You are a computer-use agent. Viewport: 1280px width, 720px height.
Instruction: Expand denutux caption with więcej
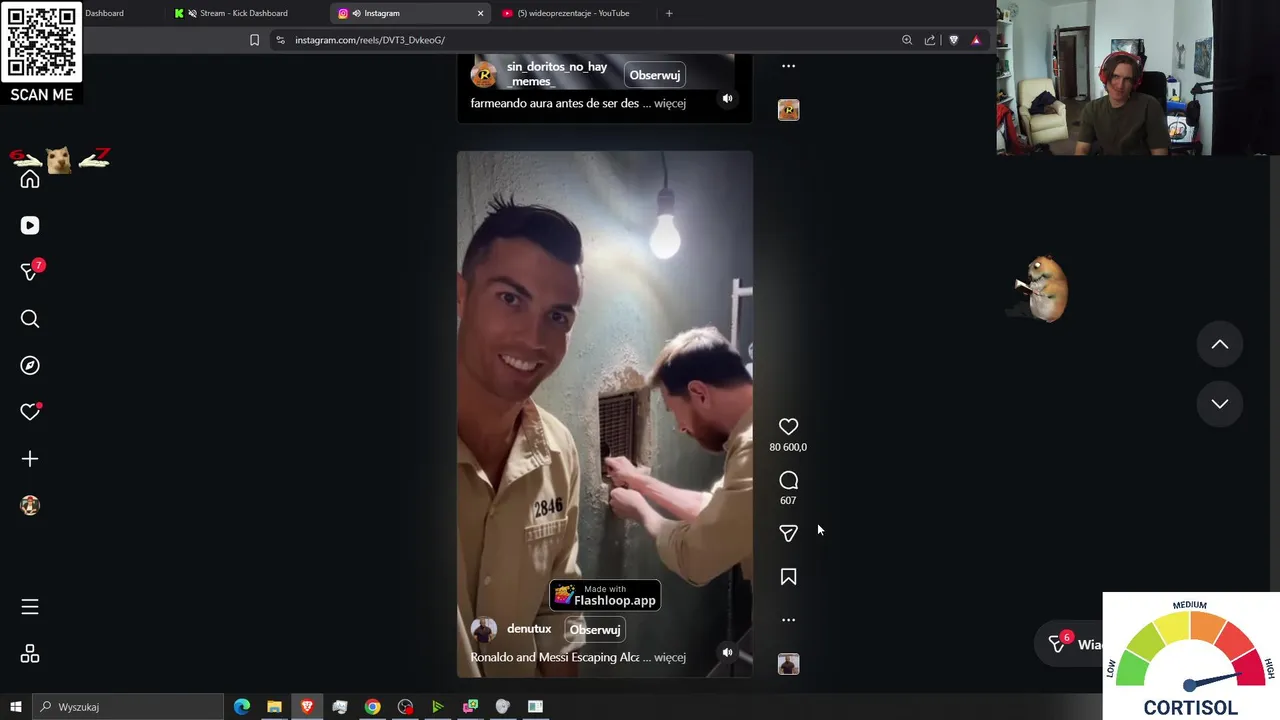point(669,657)
